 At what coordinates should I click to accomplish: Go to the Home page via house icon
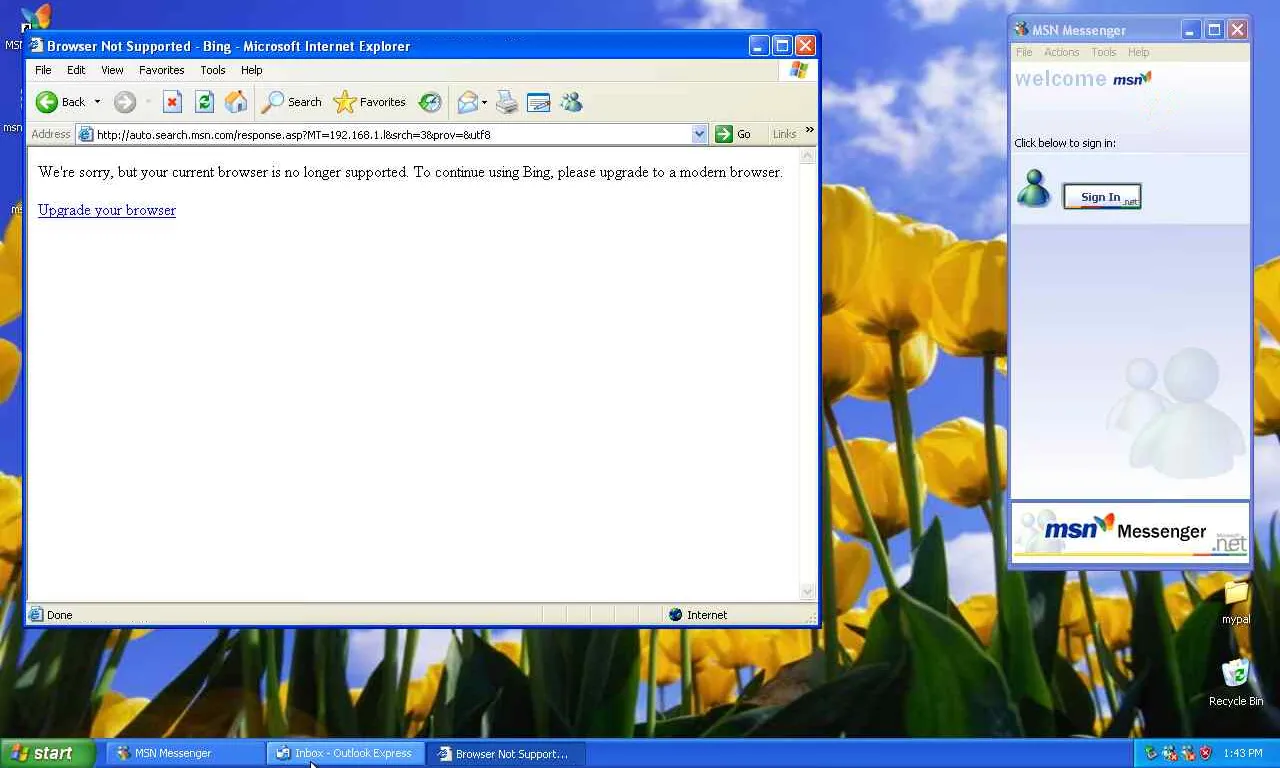click(236, 102)
